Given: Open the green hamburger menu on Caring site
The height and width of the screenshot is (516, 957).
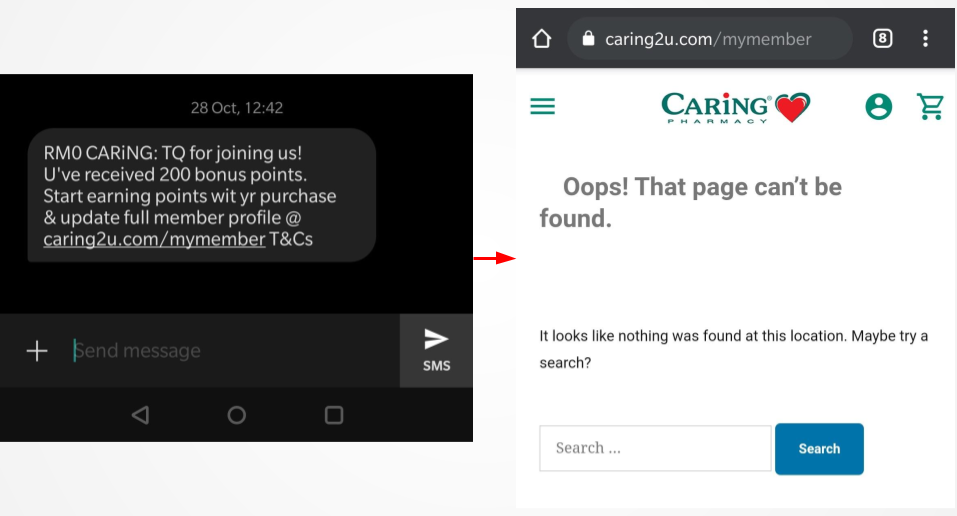Looking at the screenshot, I should 543,106.
